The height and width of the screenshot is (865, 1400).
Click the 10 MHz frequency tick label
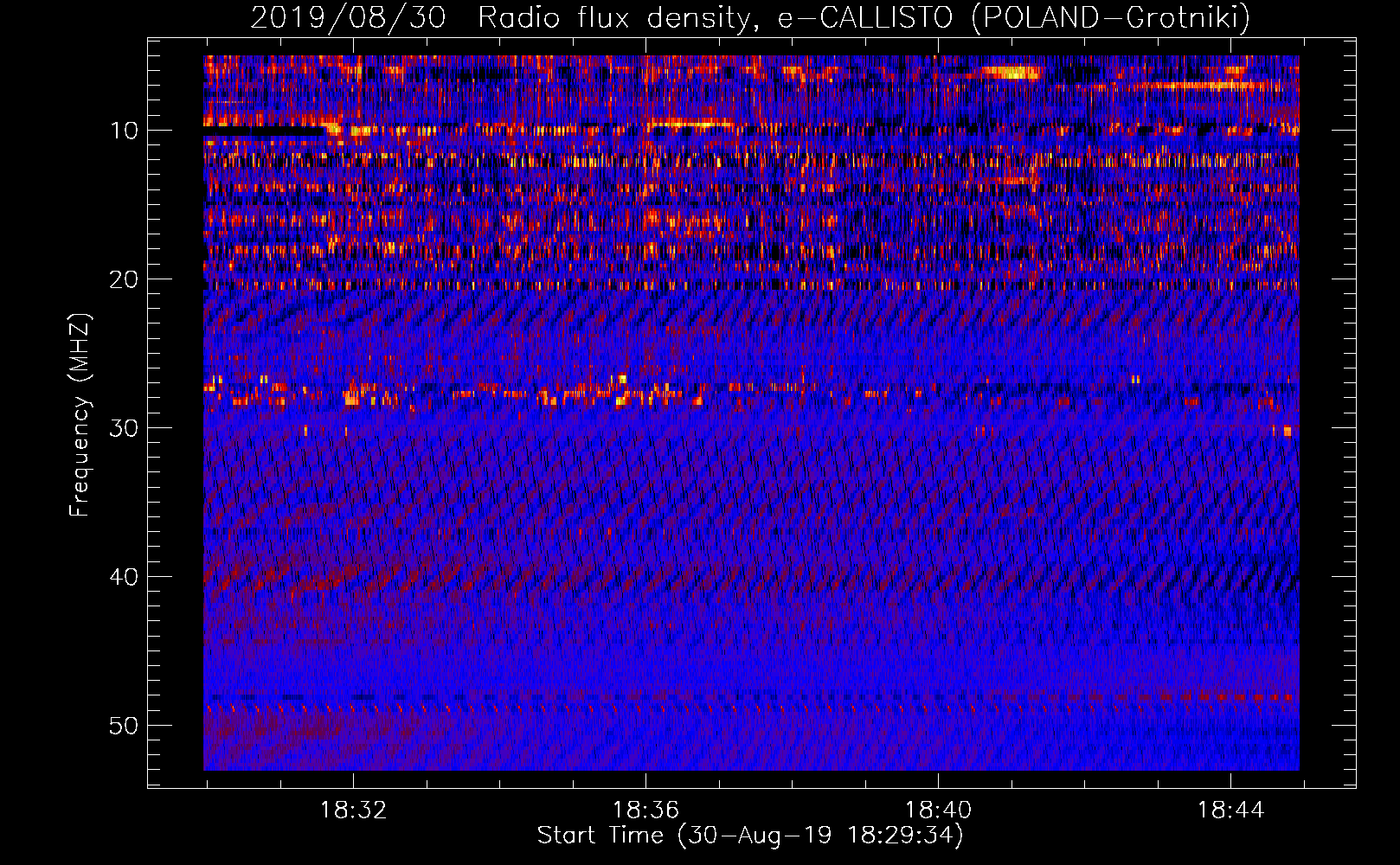coord(124,131)
